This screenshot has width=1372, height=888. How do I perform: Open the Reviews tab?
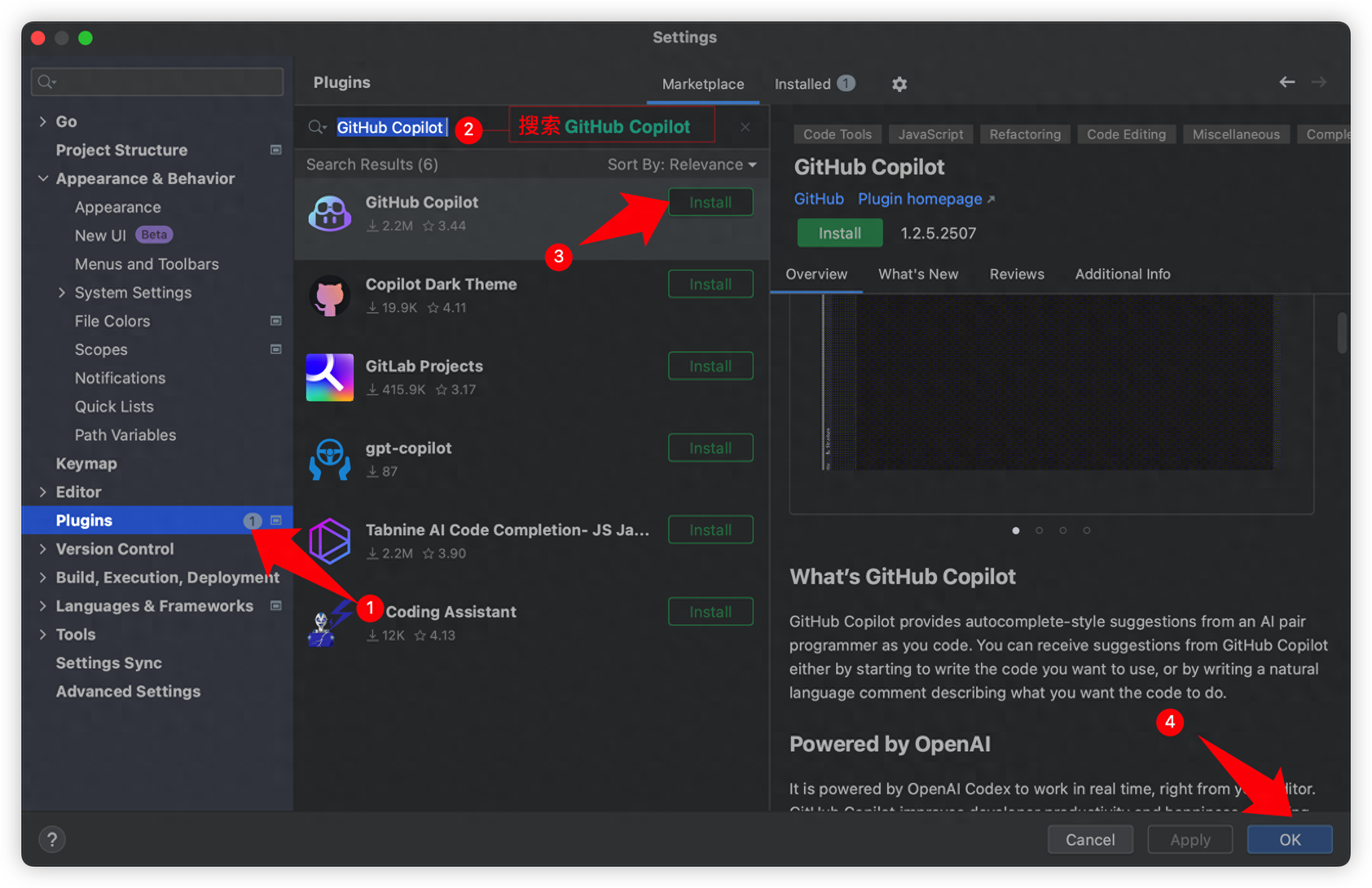pyautogui.click(x=1017, y=274)
